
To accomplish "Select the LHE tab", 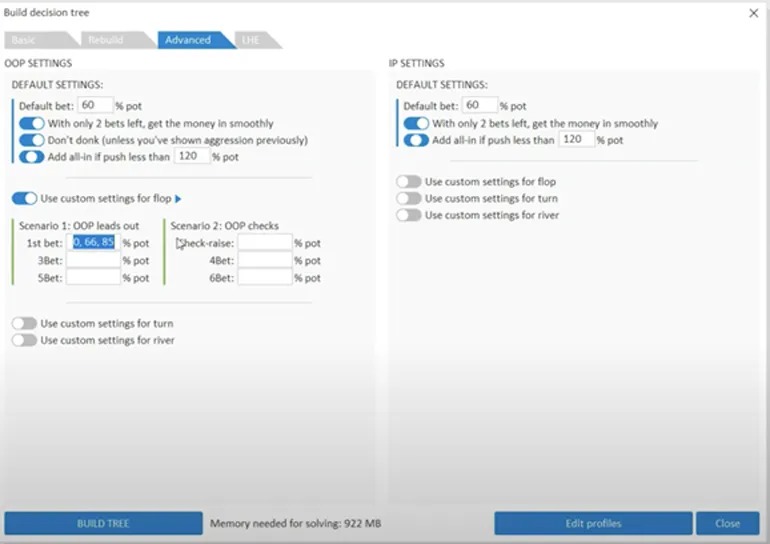I will (x=254, y=40).
